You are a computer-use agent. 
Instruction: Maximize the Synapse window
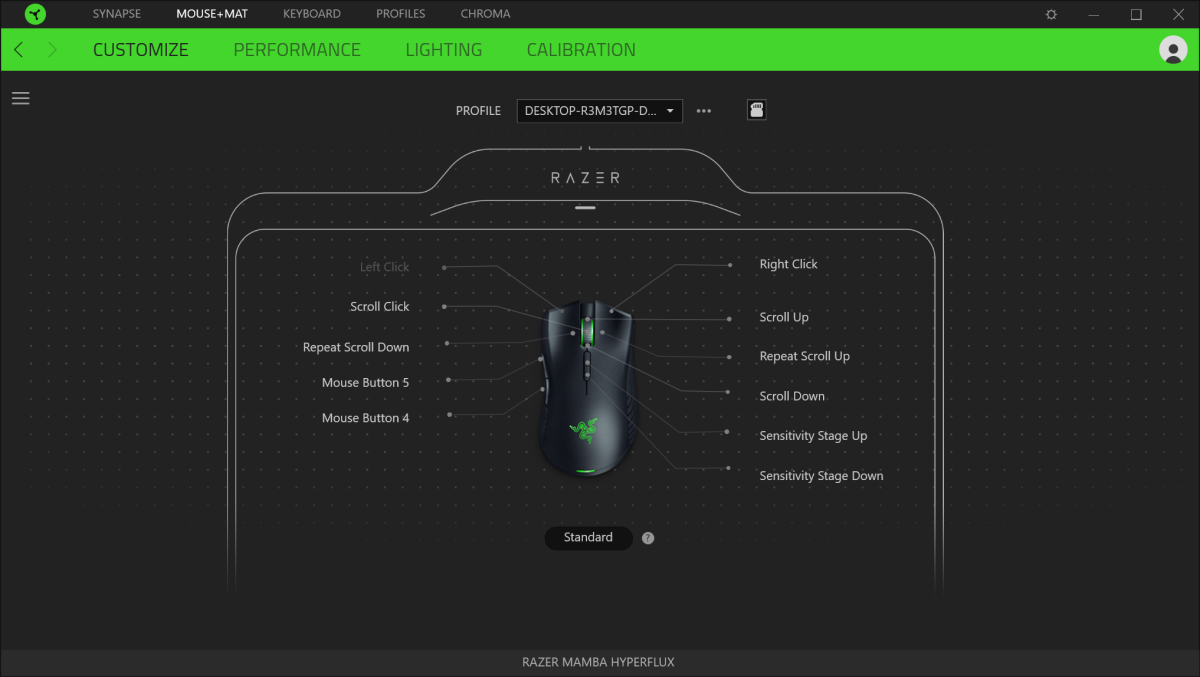pyautogui.click(x=1136, y=14)
